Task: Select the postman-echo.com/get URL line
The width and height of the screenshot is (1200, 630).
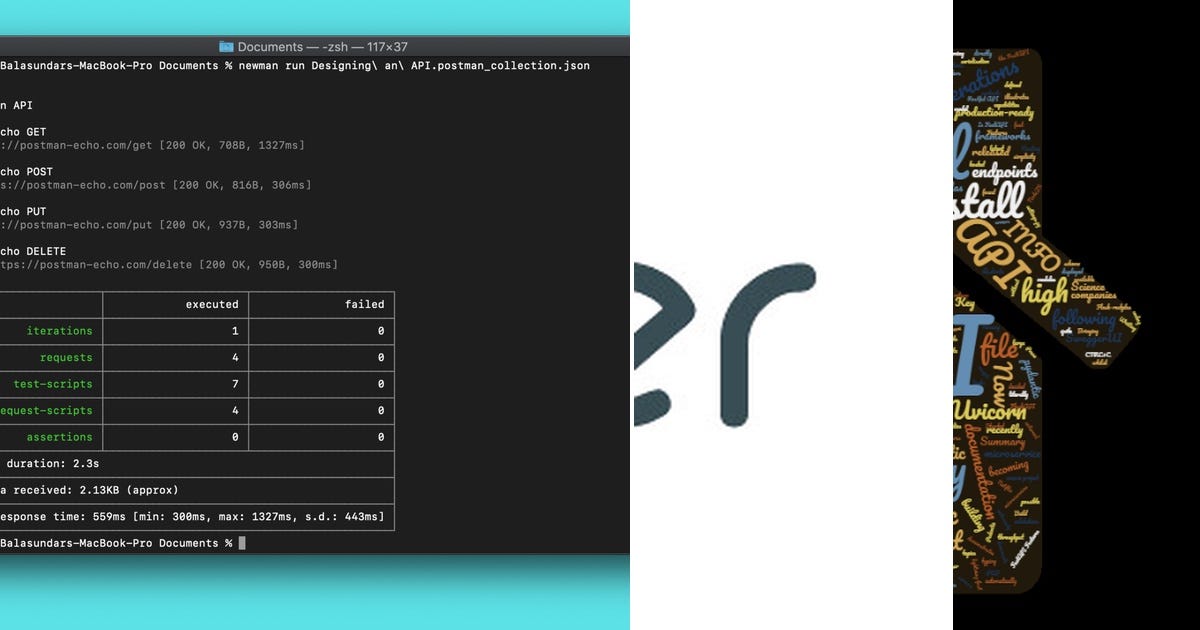Action: (x=150, y=145)
